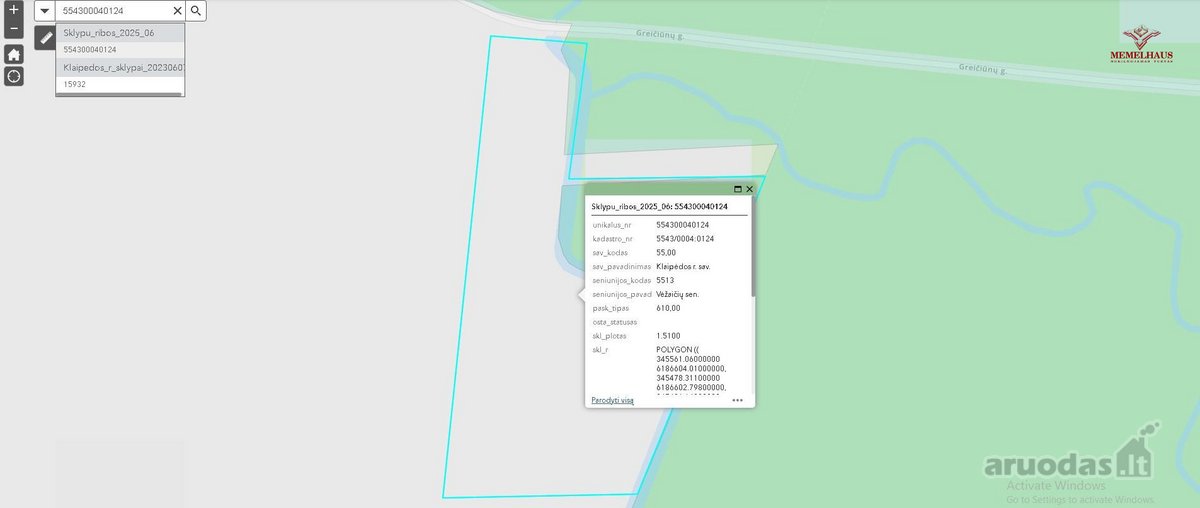This screenshot has height=508, width=1200.
Task: Open the search source dropdown arrow
Action: pyautogui.click(x=44, y=10)
